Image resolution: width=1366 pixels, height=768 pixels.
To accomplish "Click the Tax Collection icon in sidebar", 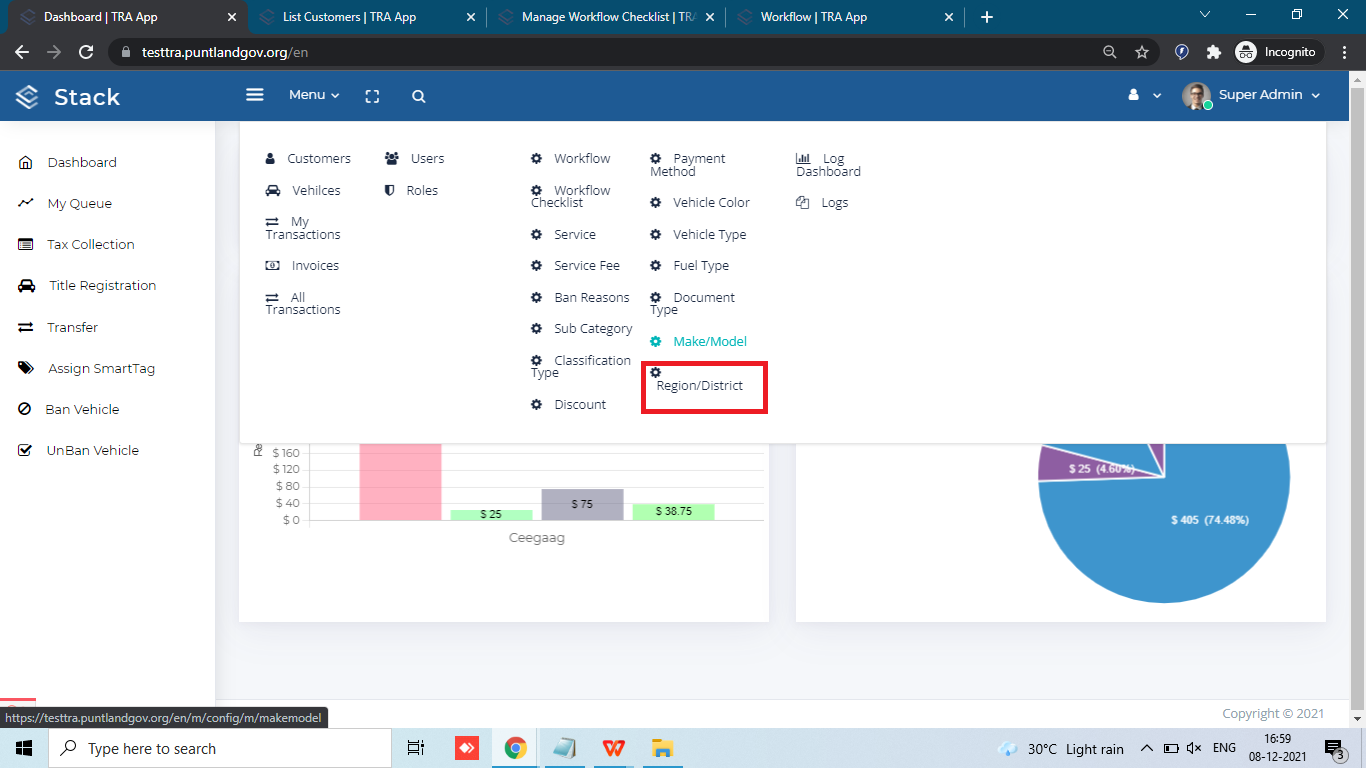I will pos(26,244).
